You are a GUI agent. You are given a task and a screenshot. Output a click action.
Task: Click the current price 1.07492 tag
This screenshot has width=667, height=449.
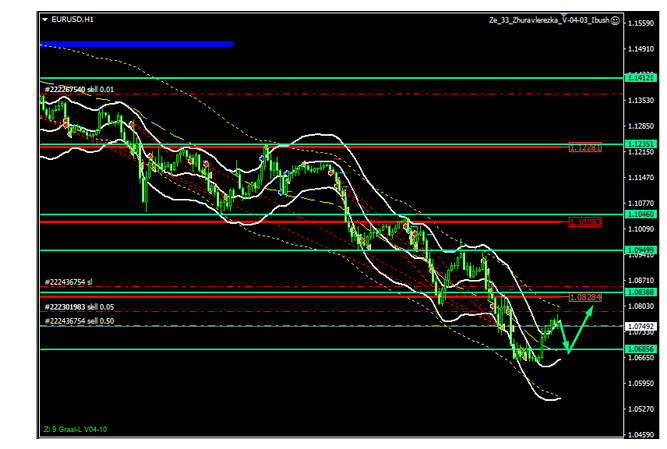pyautogui.click(x=639, y=326)
